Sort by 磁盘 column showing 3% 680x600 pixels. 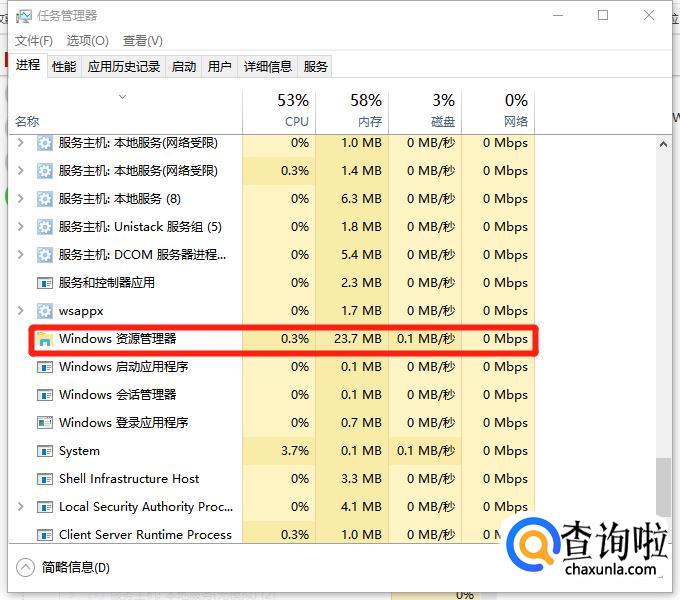click(425, 111)
